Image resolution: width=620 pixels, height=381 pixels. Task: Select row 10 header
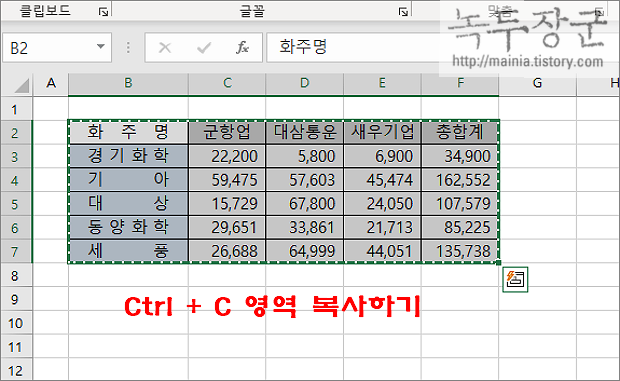pyautogui.click(x=16, y=323)
